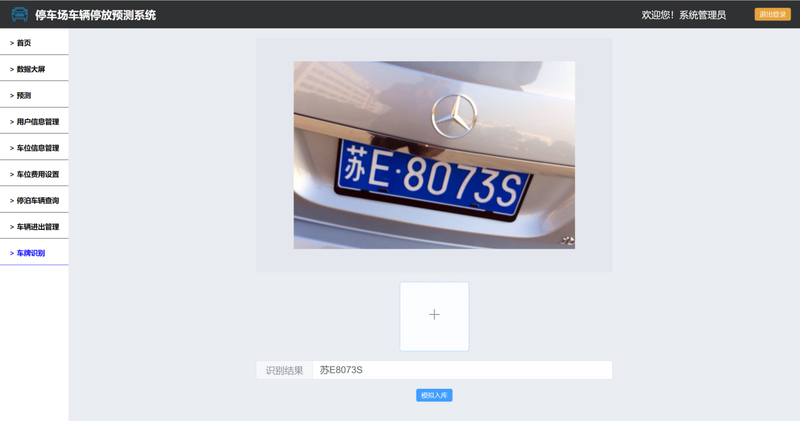Go to 用户信息管理 in sidebar
This screenshot has height=421, width=800.
[34, 121]
